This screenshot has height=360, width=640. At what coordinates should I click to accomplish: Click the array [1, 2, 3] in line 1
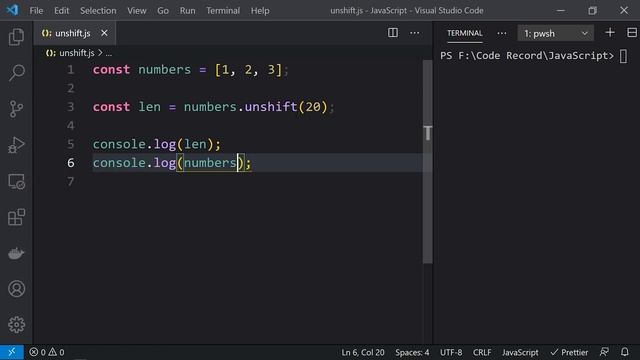pos(248,70)
